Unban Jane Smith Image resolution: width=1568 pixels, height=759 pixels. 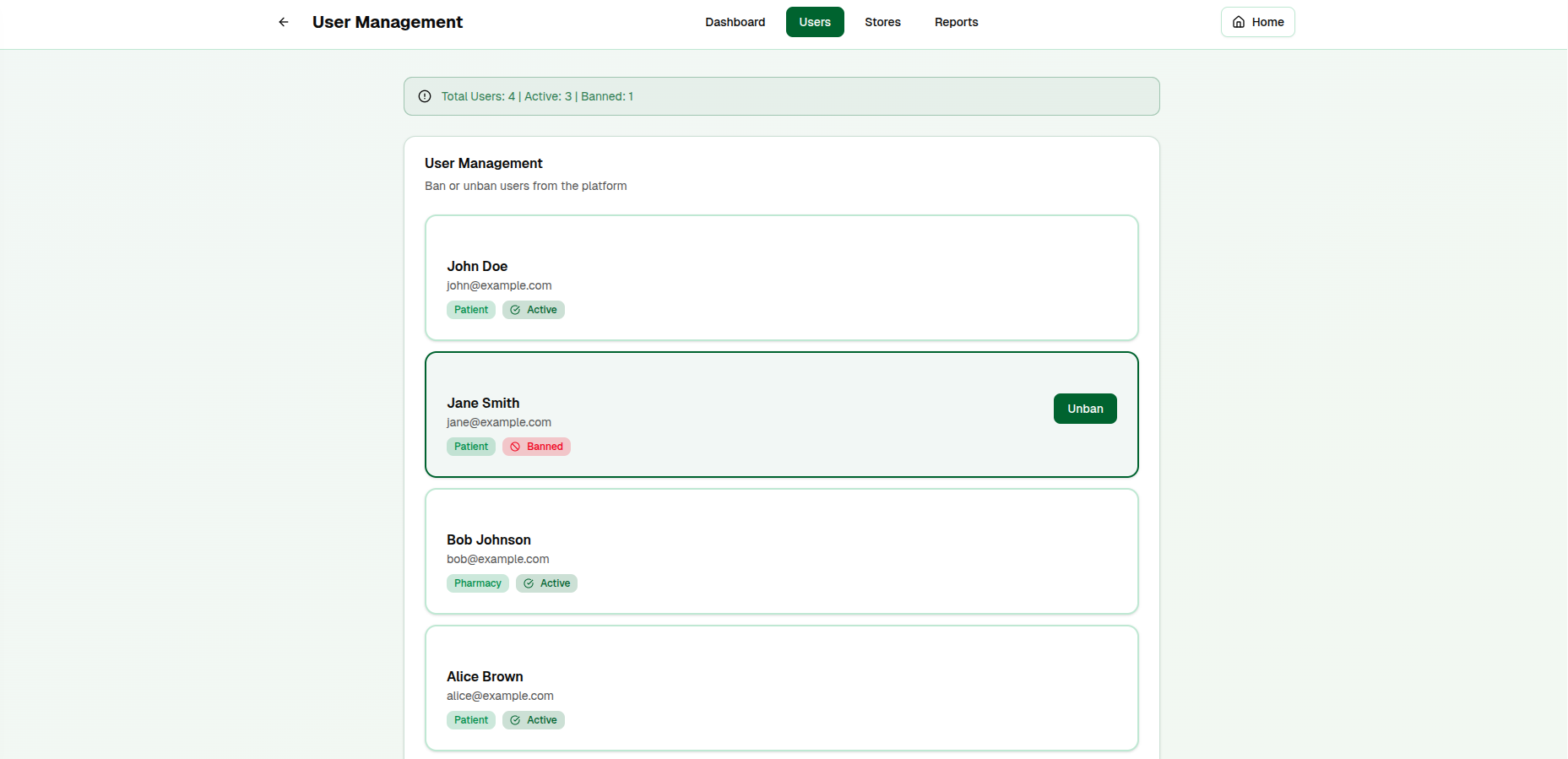1084,409
